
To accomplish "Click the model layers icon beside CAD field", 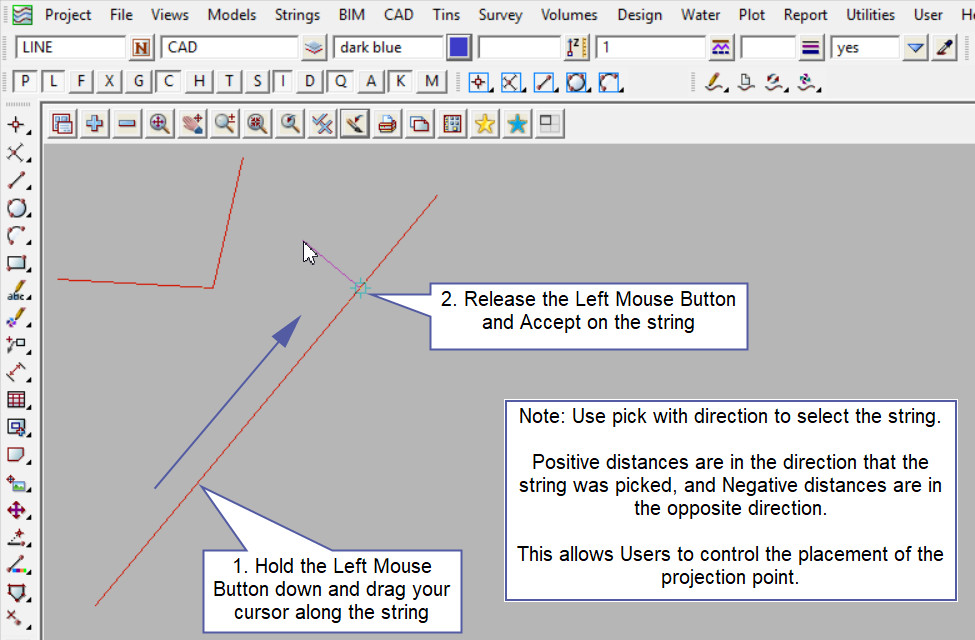I will coord(314,48).
